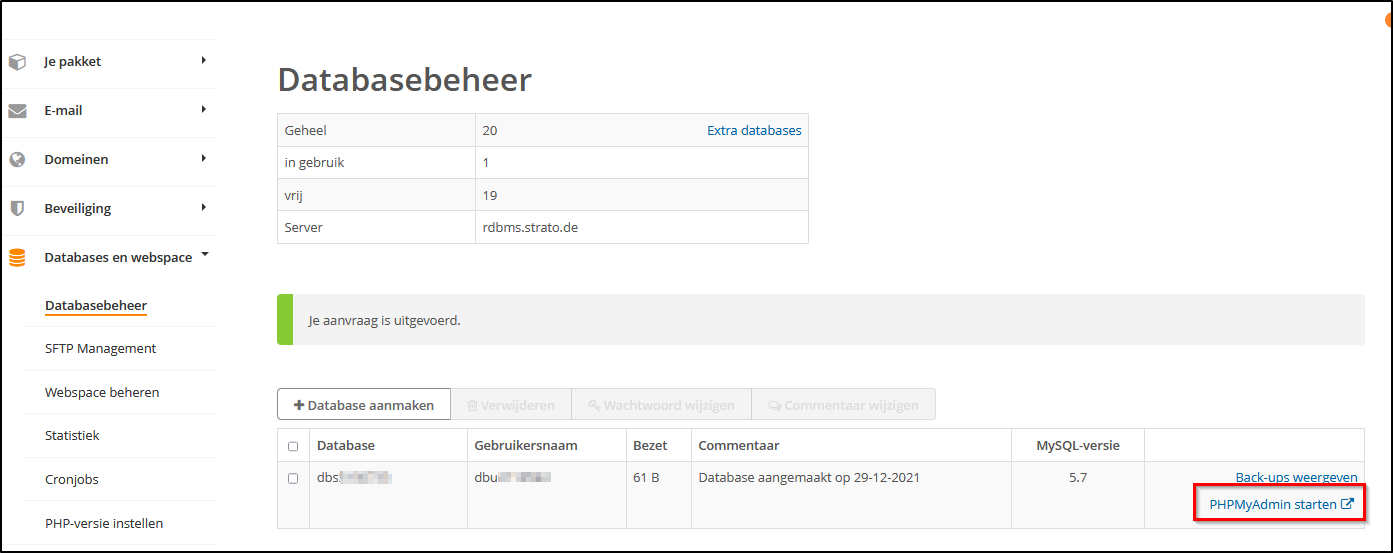Collapse the Databases en webspace arrow
1393x553 pixels.
[205, 255]
